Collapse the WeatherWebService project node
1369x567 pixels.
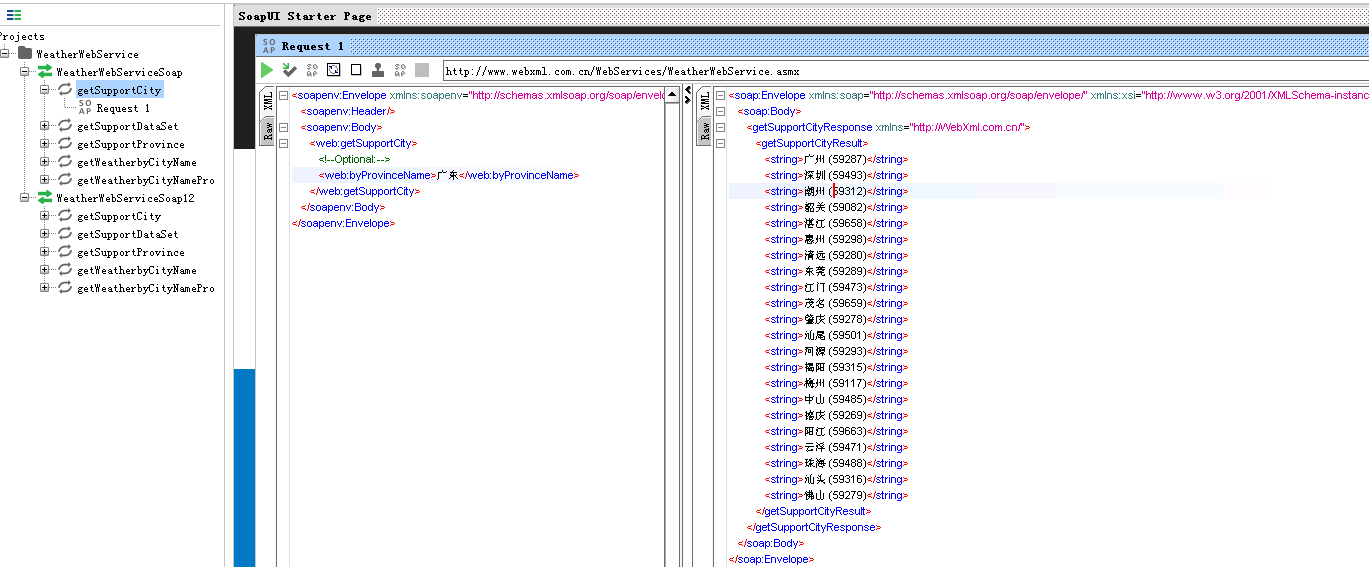(x=5, y=54)
